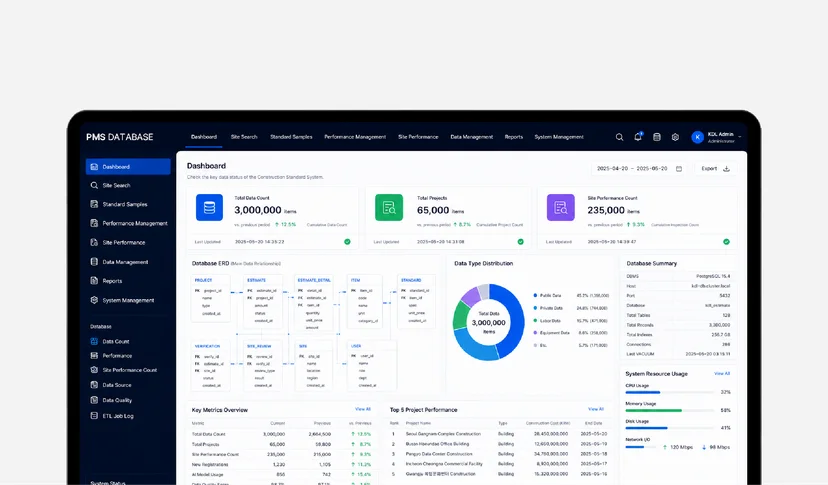Click the Export download icon
Screen dimensions: 828x485
pos(726,169)
